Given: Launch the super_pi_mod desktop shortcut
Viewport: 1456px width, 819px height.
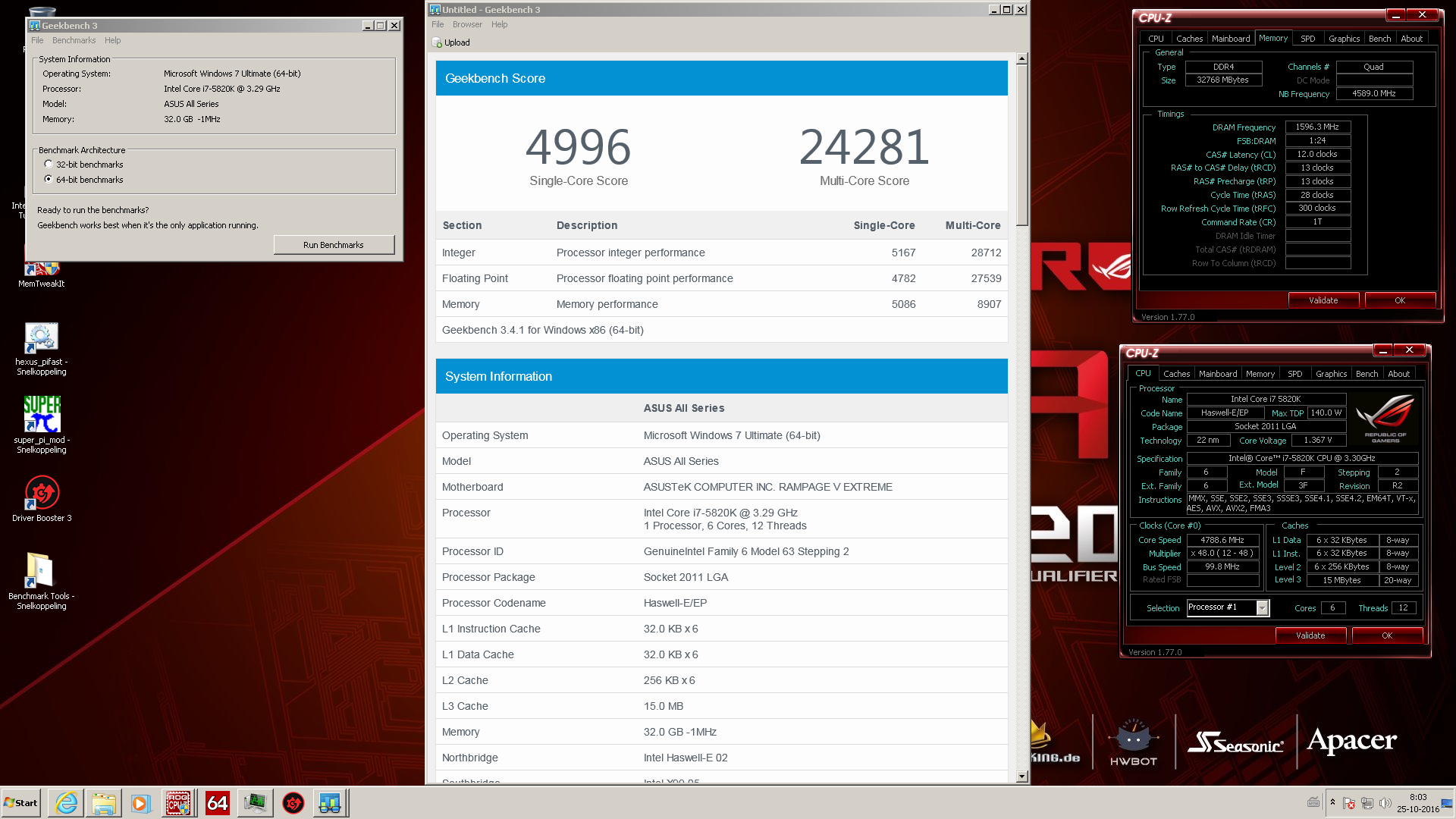Looking at the screenshot, I should [x=42, y=425].
